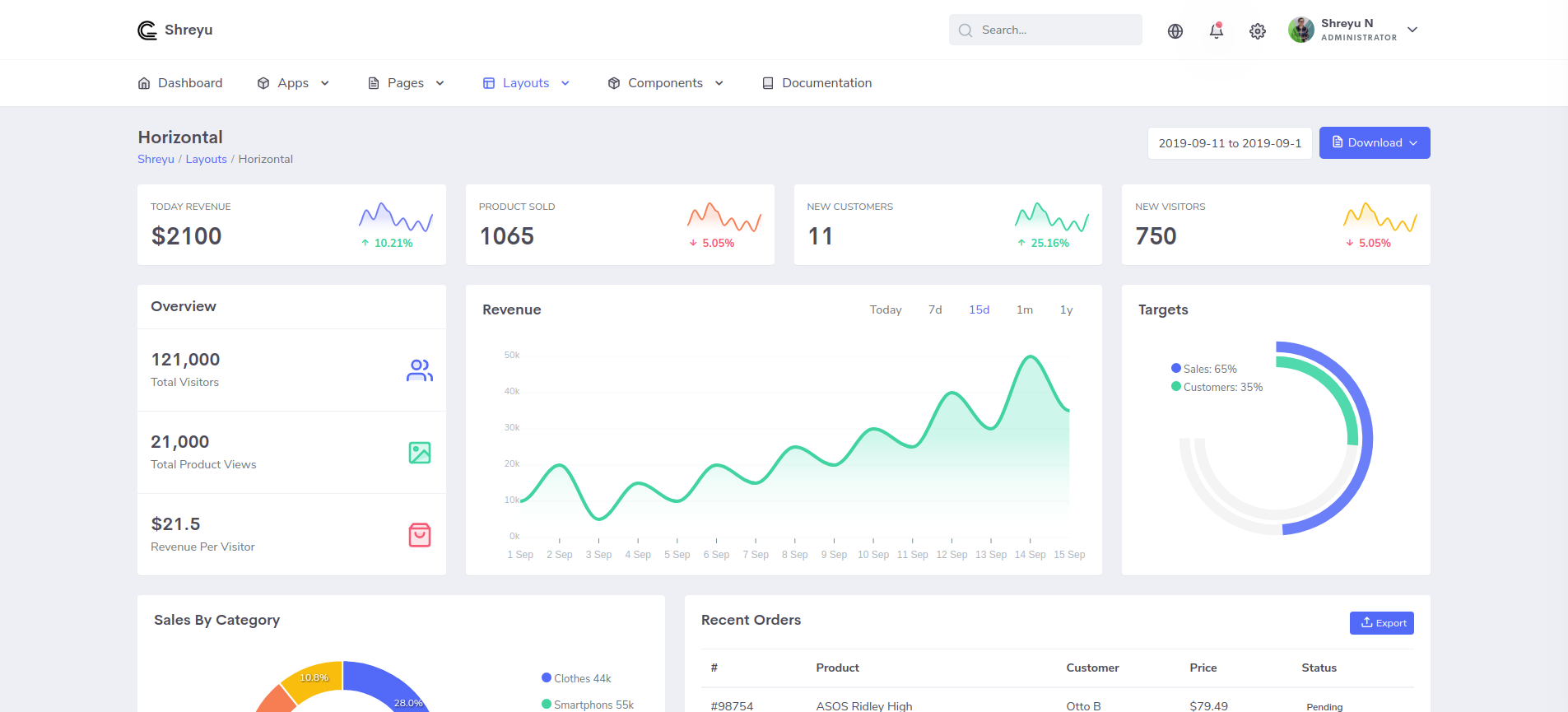
Task: Open the Dashboard menu item
Action: pyautogui.click(x=180, y=83)
